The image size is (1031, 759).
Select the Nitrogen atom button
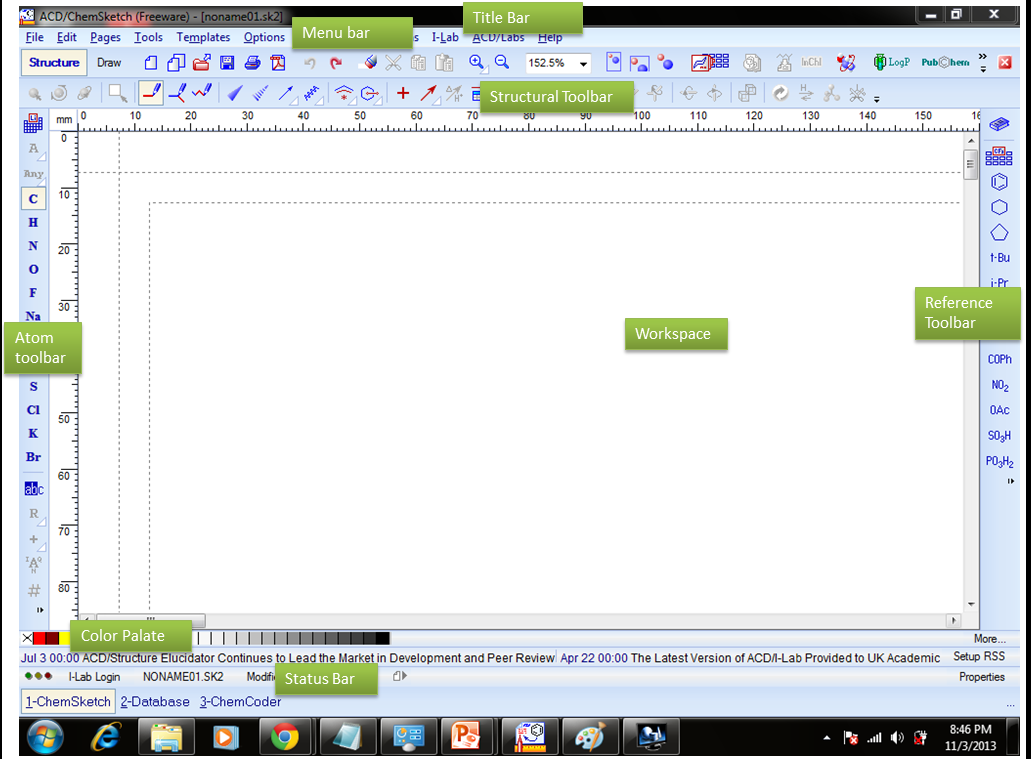click(33, 245)
